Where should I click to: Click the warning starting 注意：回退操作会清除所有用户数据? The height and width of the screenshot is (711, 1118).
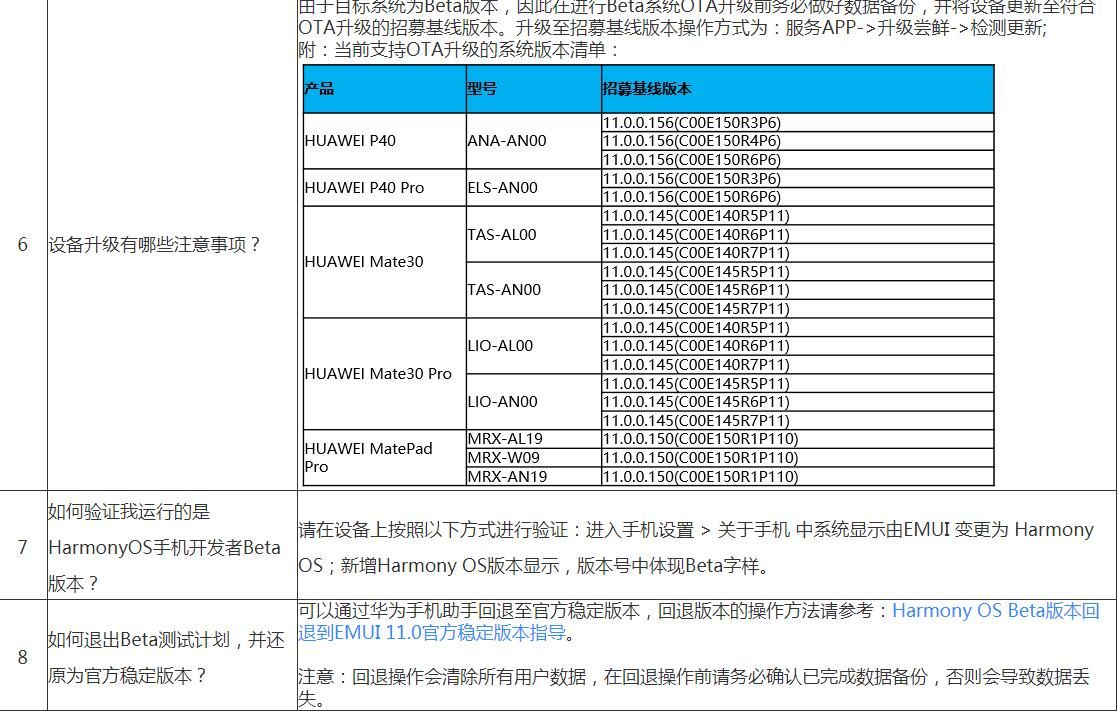click(693, 687)
